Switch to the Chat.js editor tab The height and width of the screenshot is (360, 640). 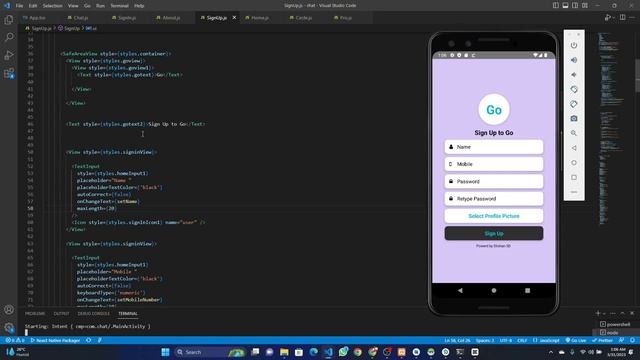pos(81,18)
